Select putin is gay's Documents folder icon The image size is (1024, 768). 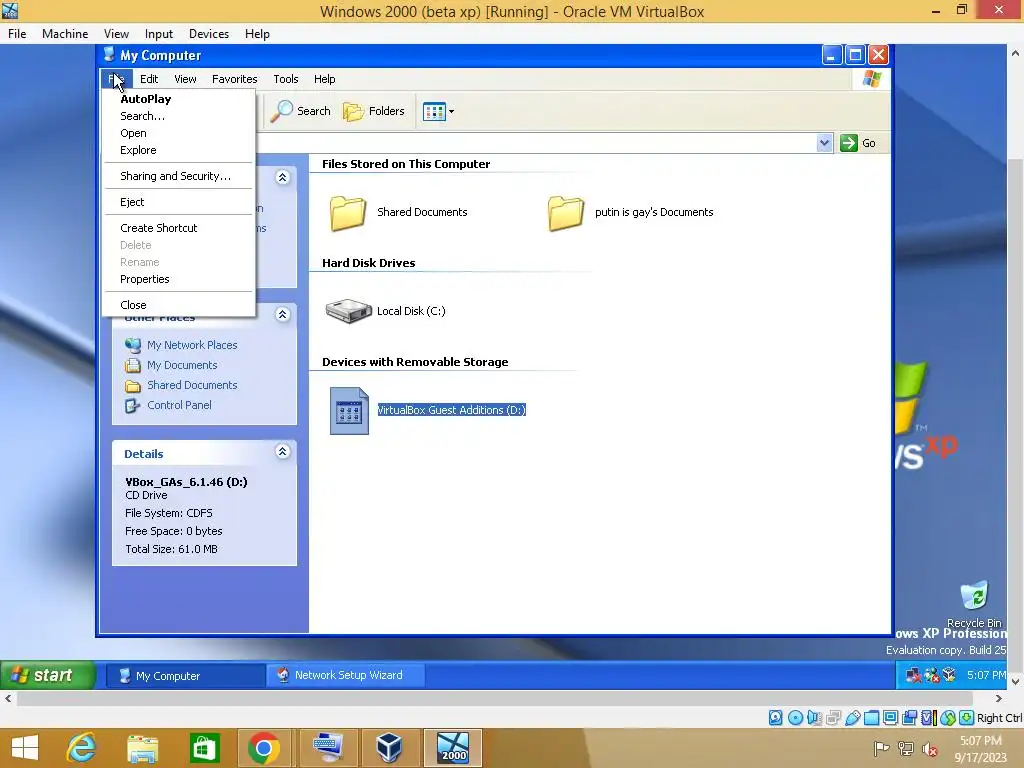click(x=566, y=213)
